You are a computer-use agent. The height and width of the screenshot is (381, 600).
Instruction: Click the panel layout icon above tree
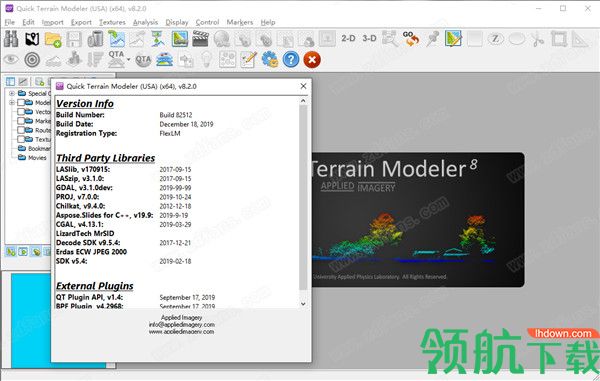pyautogui.click(x=10, y=81)
